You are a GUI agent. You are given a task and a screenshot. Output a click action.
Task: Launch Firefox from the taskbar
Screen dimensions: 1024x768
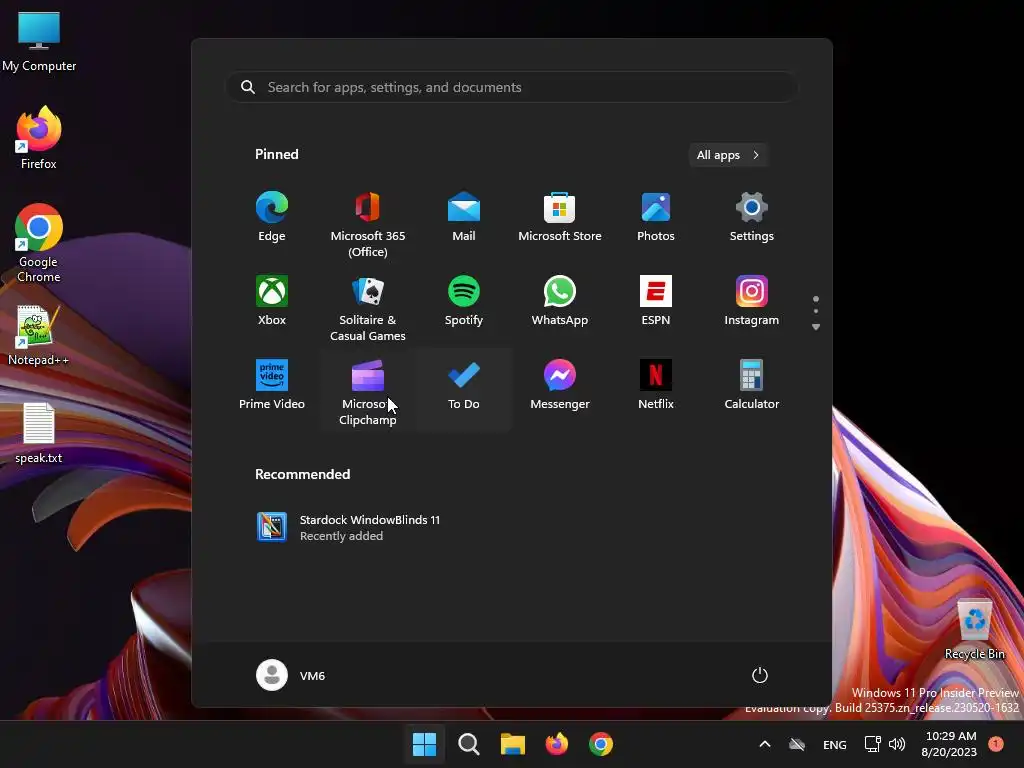(x=556, y=744)
